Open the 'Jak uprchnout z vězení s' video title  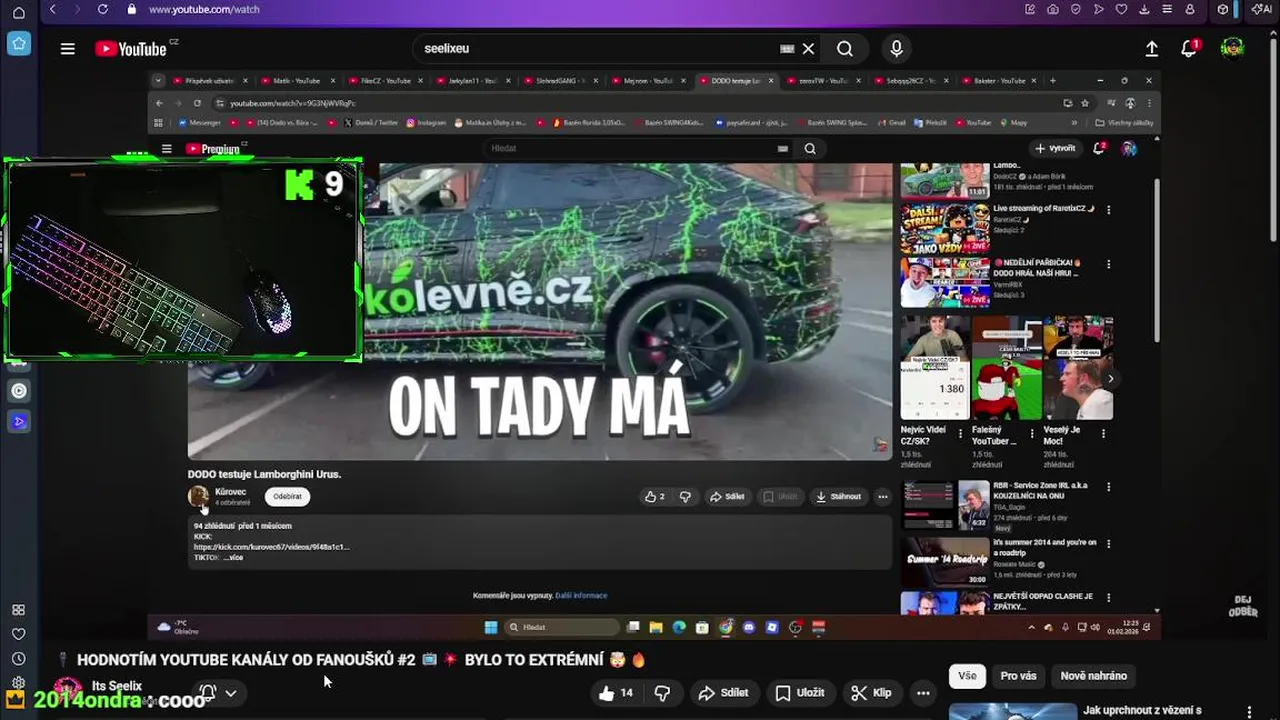pyautogui.click(x=1142, y=711)
